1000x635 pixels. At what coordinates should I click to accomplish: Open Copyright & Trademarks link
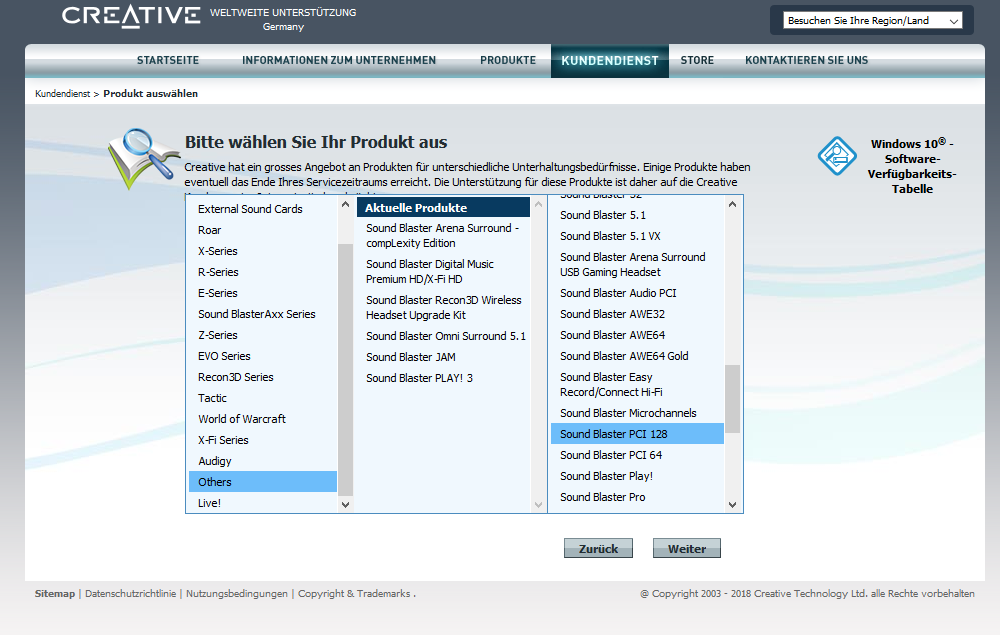(354, 594)
